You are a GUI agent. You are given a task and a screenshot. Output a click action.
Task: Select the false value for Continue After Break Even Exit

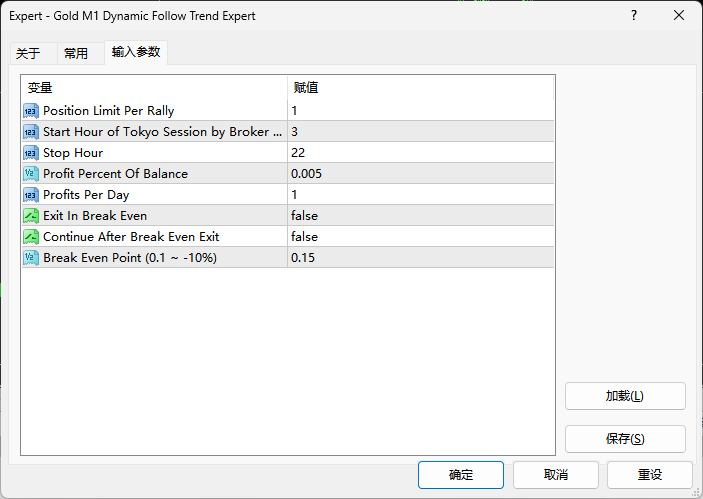(305, 237)
